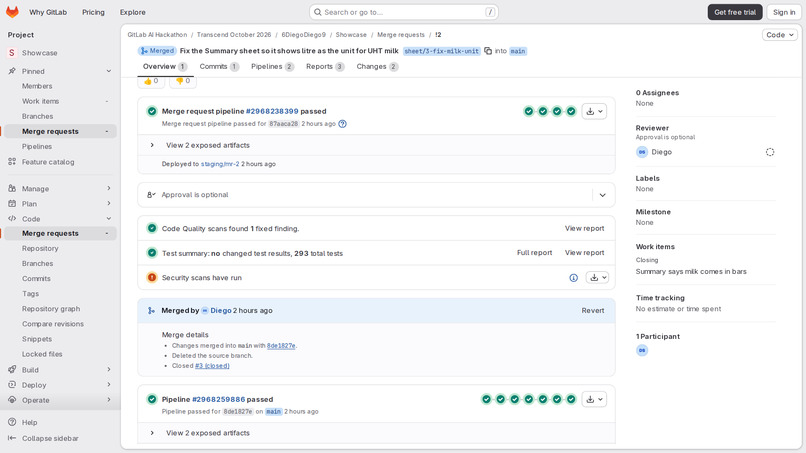Open Why GitLab menu item
806x453 pixels.
click(48, 12)
